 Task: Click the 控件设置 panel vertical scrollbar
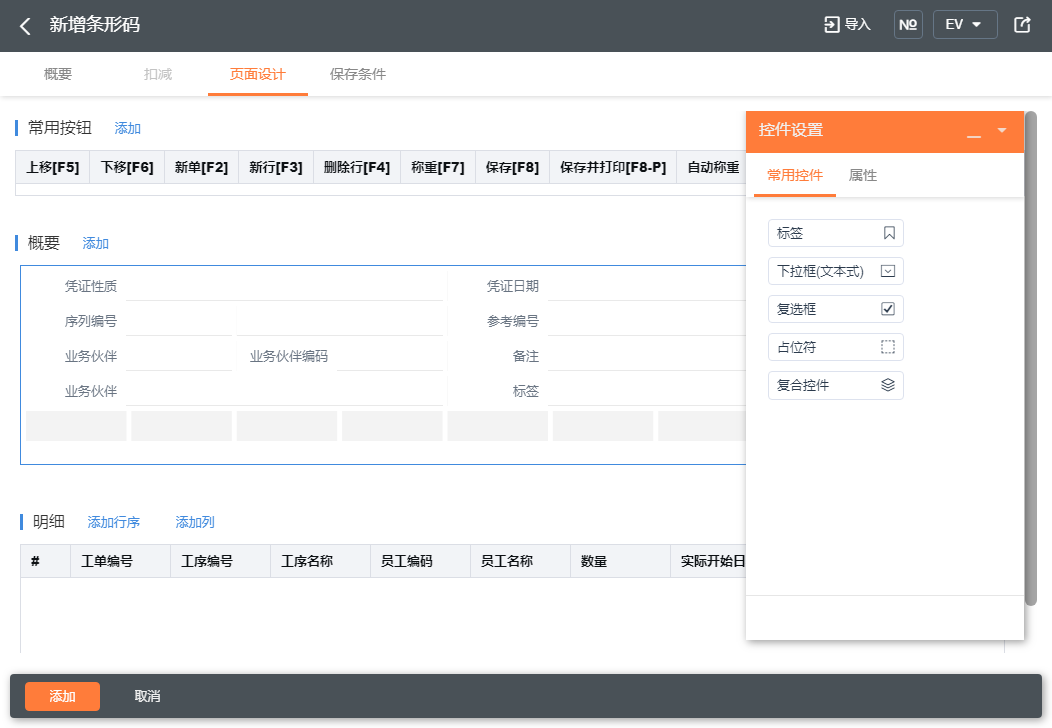1031,358
